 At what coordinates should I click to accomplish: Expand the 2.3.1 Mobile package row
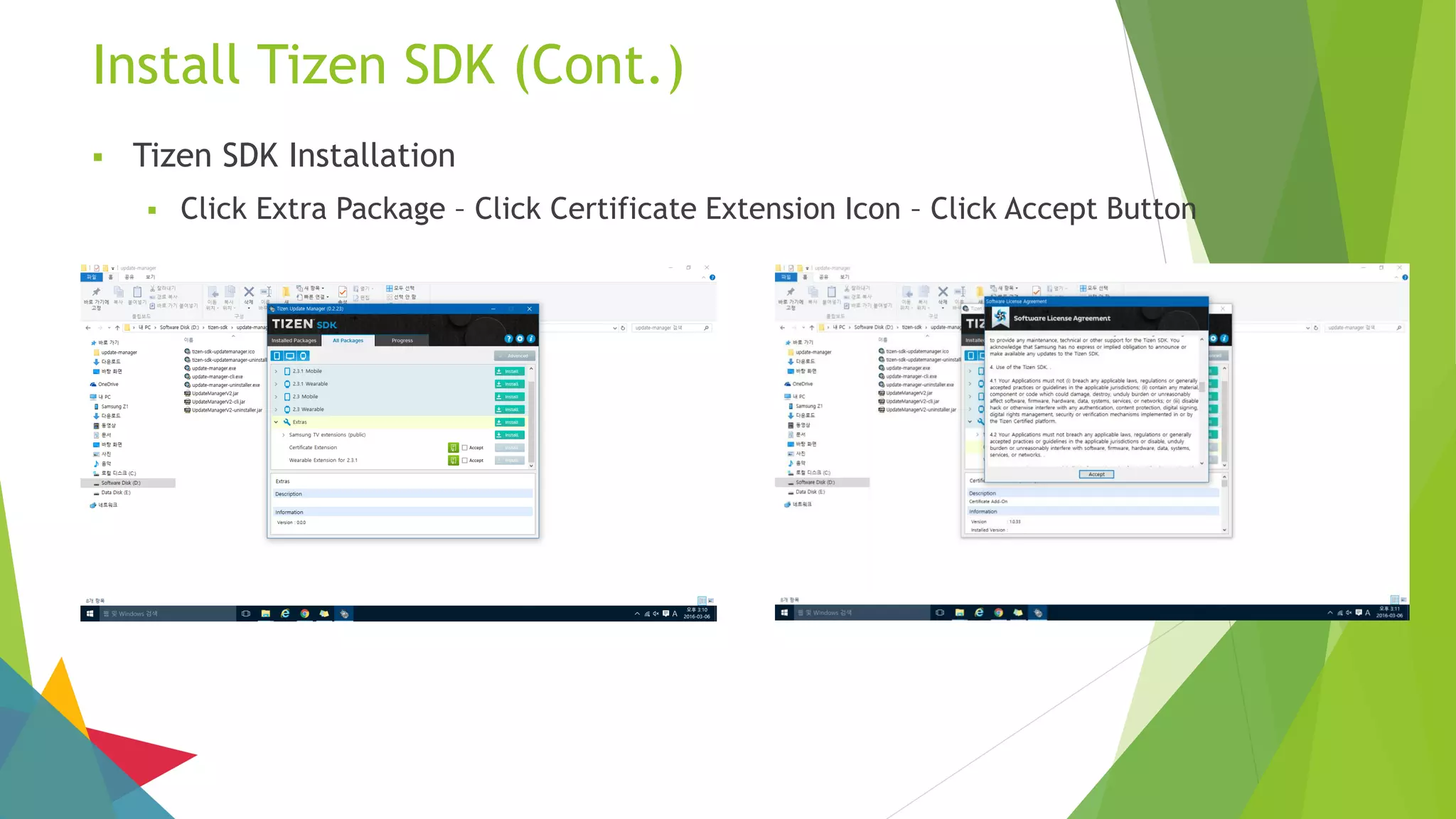277,371
